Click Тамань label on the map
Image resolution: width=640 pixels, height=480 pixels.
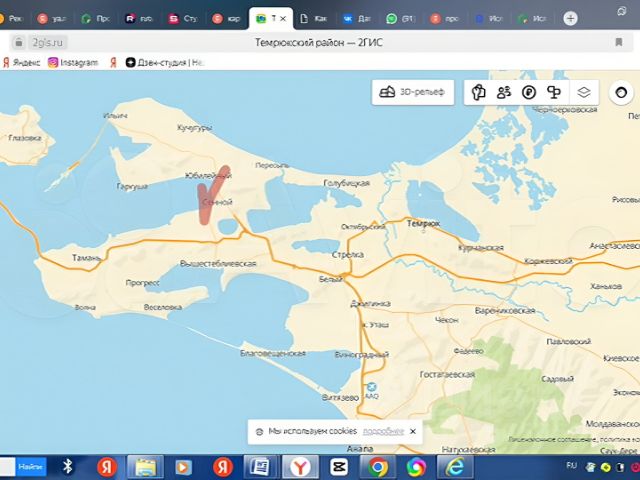(x=86, y=258)
